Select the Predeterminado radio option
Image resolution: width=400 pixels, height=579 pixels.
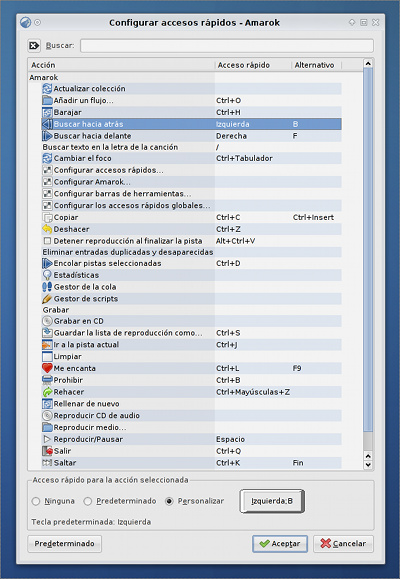tap(88, 501)
